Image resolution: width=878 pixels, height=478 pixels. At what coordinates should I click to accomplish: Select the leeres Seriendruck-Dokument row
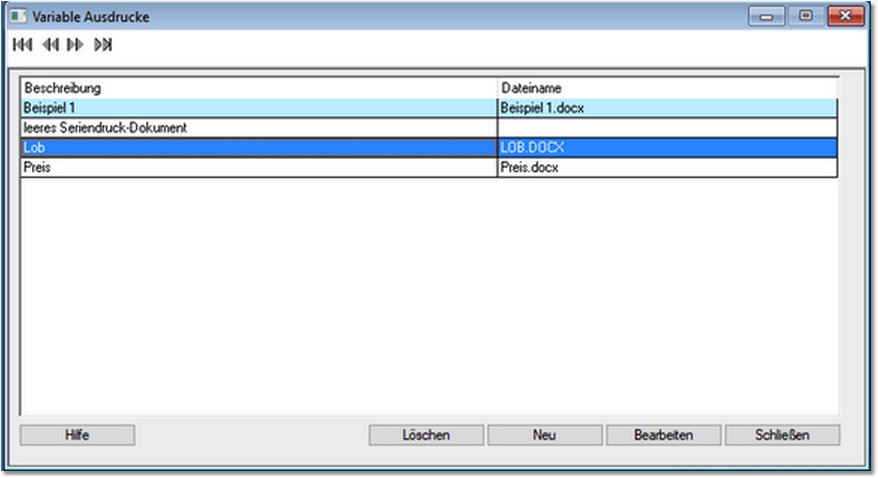(x=258, y=128)
